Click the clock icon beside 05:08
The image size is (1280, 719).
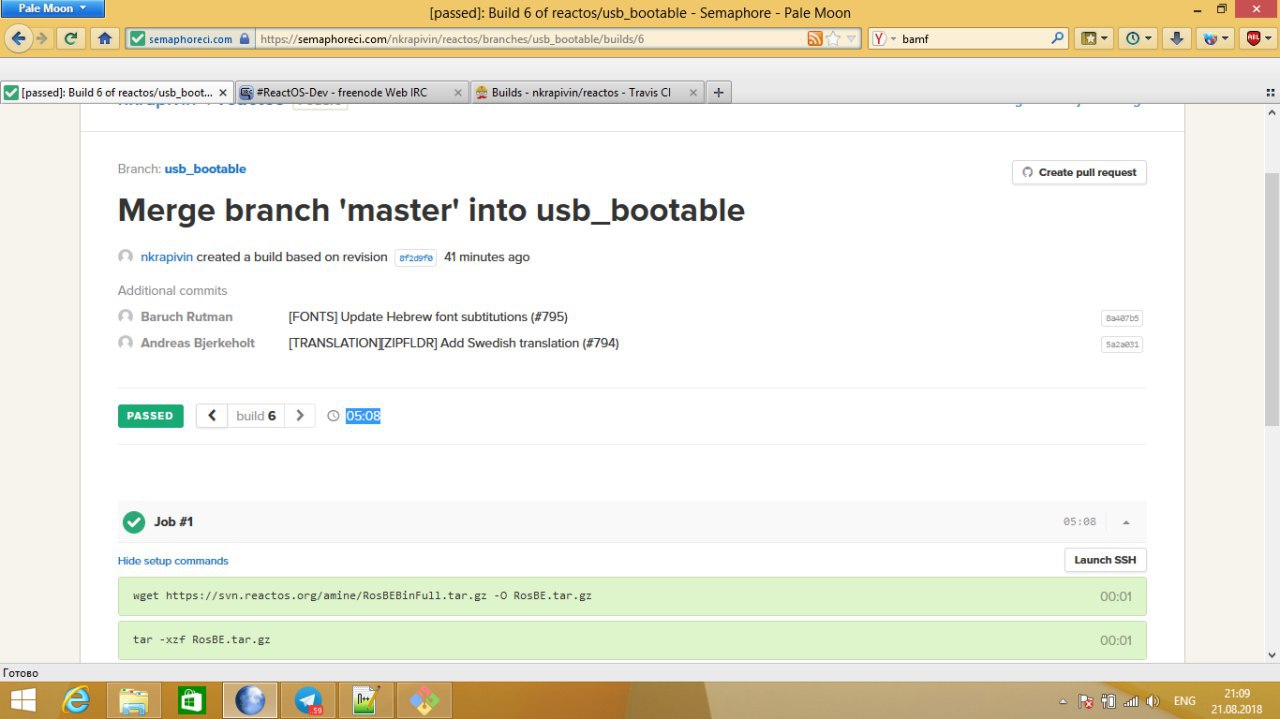point(334,416)
